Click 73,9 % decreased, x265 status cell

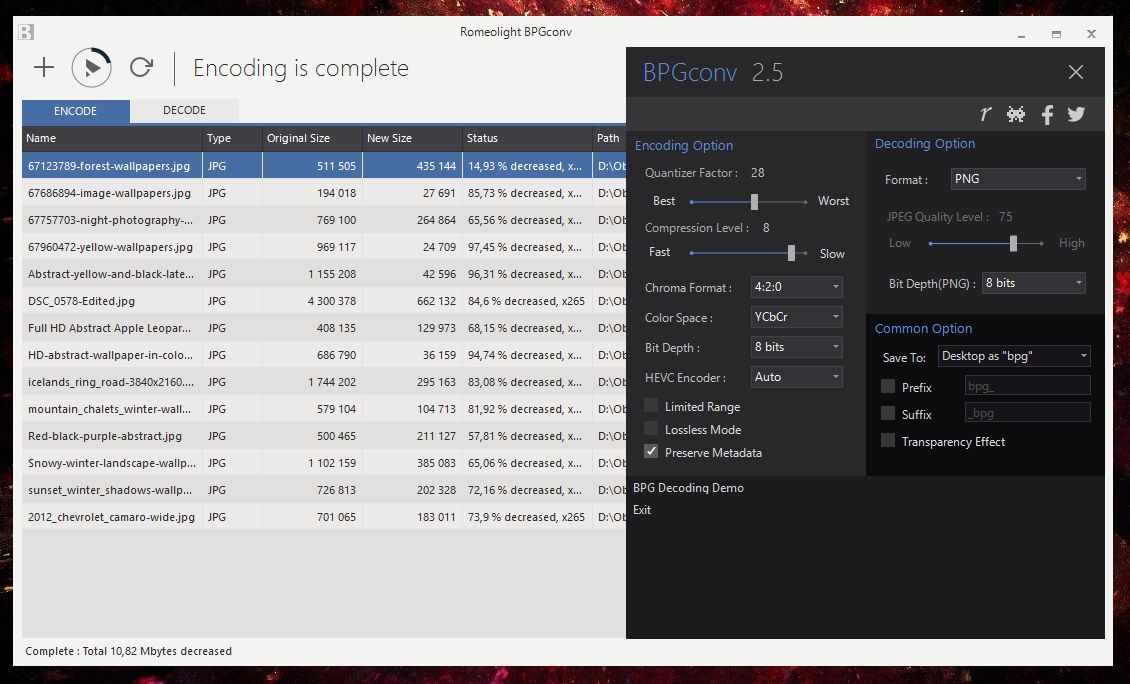click(528, 518)
